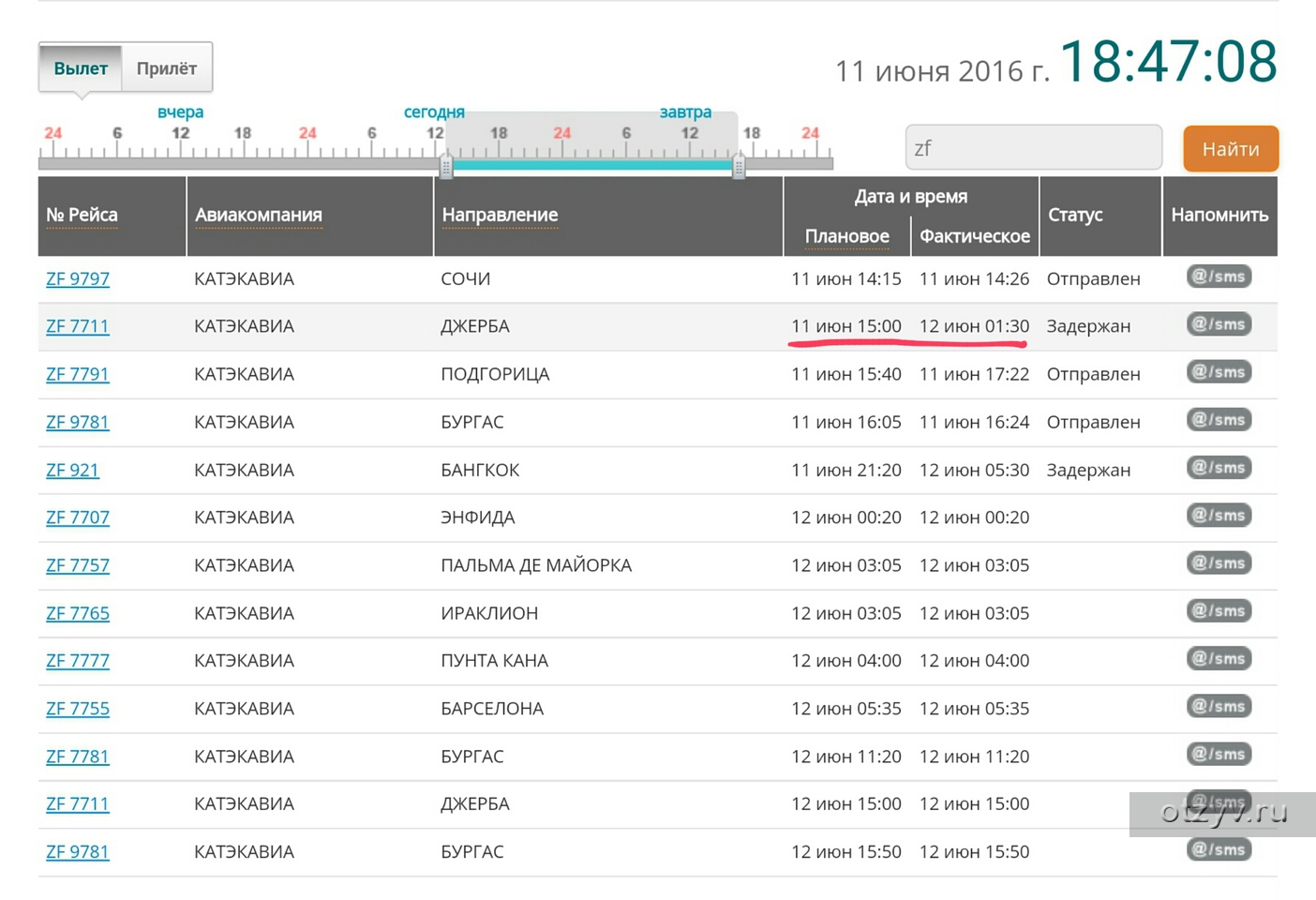Click @/sms reminder for Enfidha flight ZF 7707
This screenshot has width=1316, height=900.
(1219, 516)
